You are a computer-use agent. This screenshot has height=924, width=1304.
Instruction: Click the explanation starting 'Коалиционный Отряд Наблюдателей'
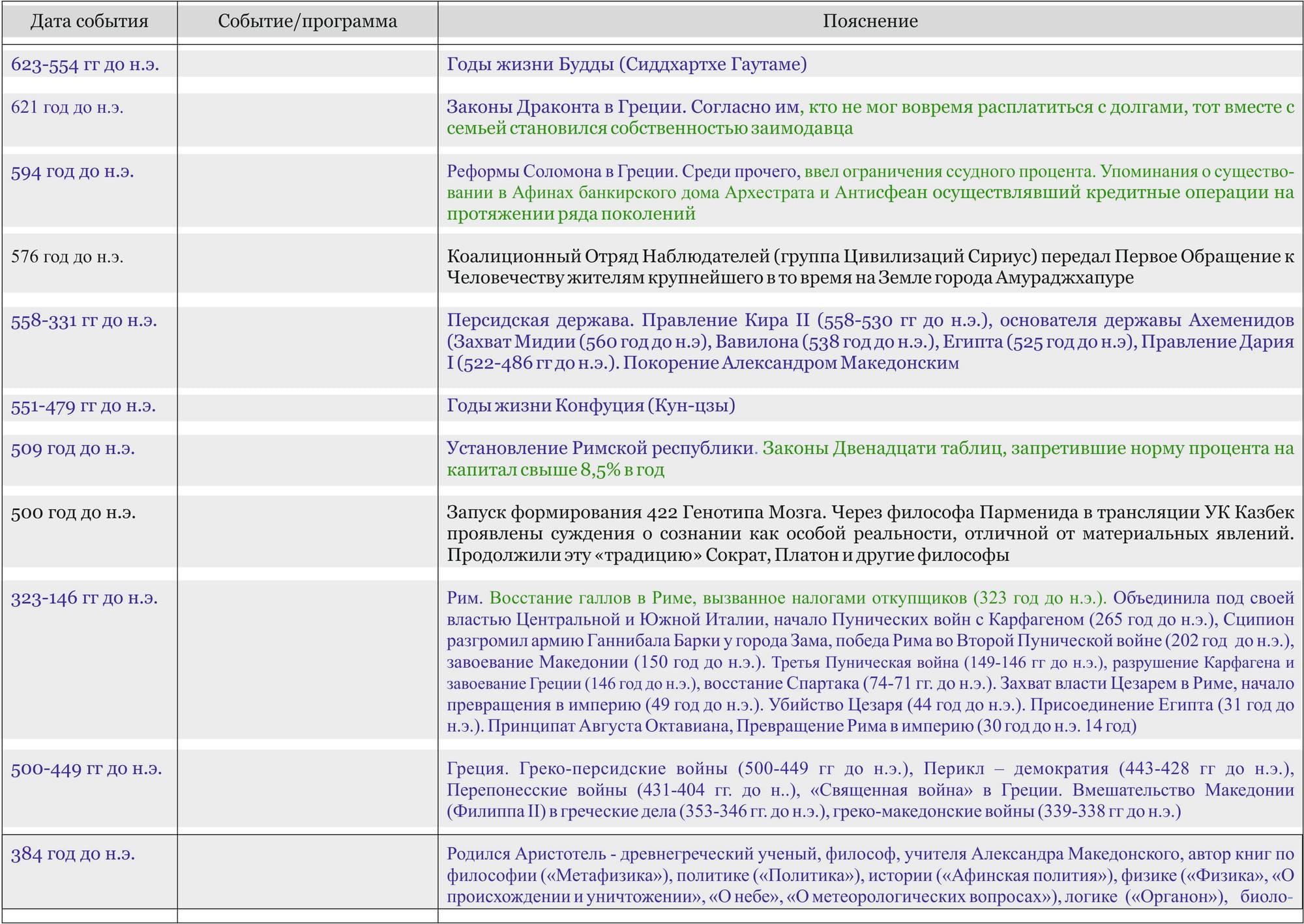[x=870, y=267]
